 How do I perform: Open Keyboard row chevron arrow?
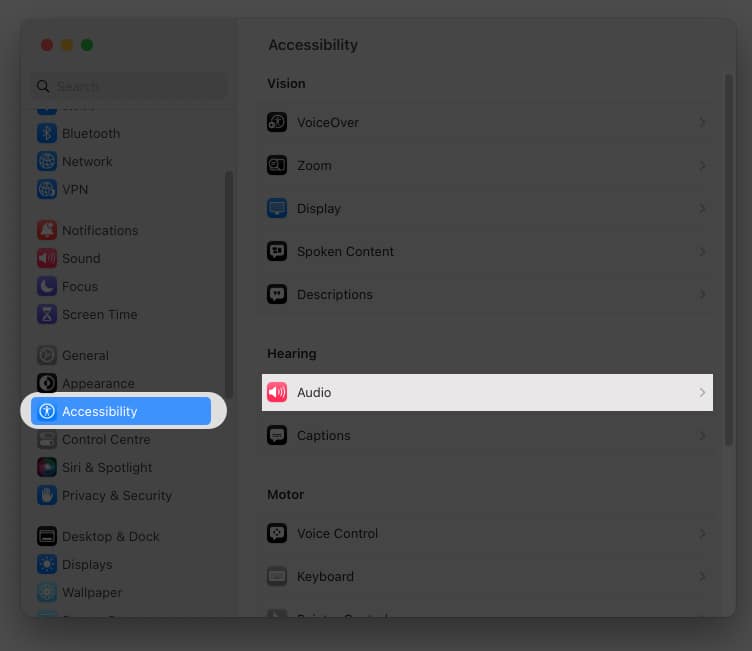tap(702, 576)
